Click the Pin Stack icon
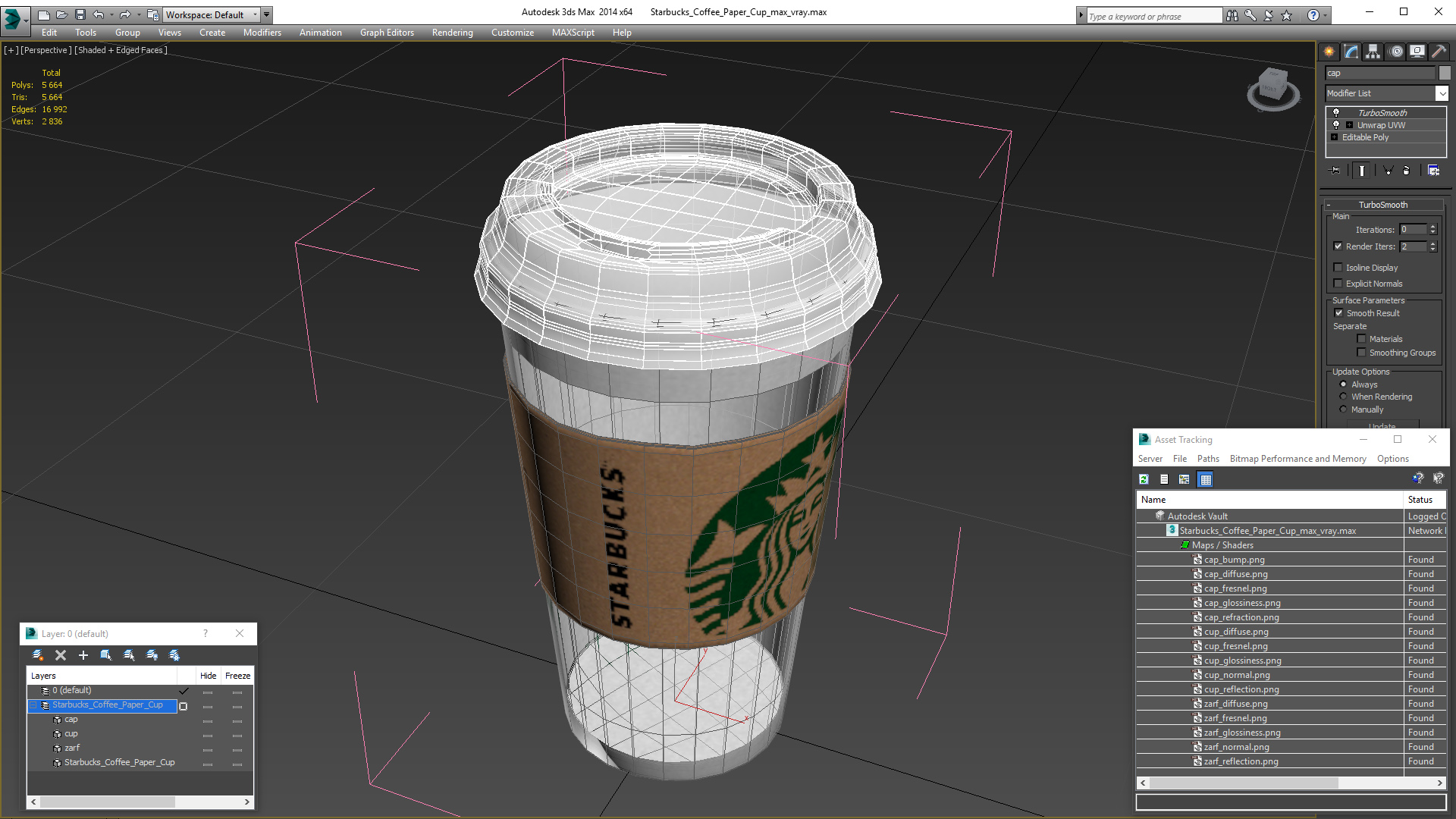 [1335, 171]
